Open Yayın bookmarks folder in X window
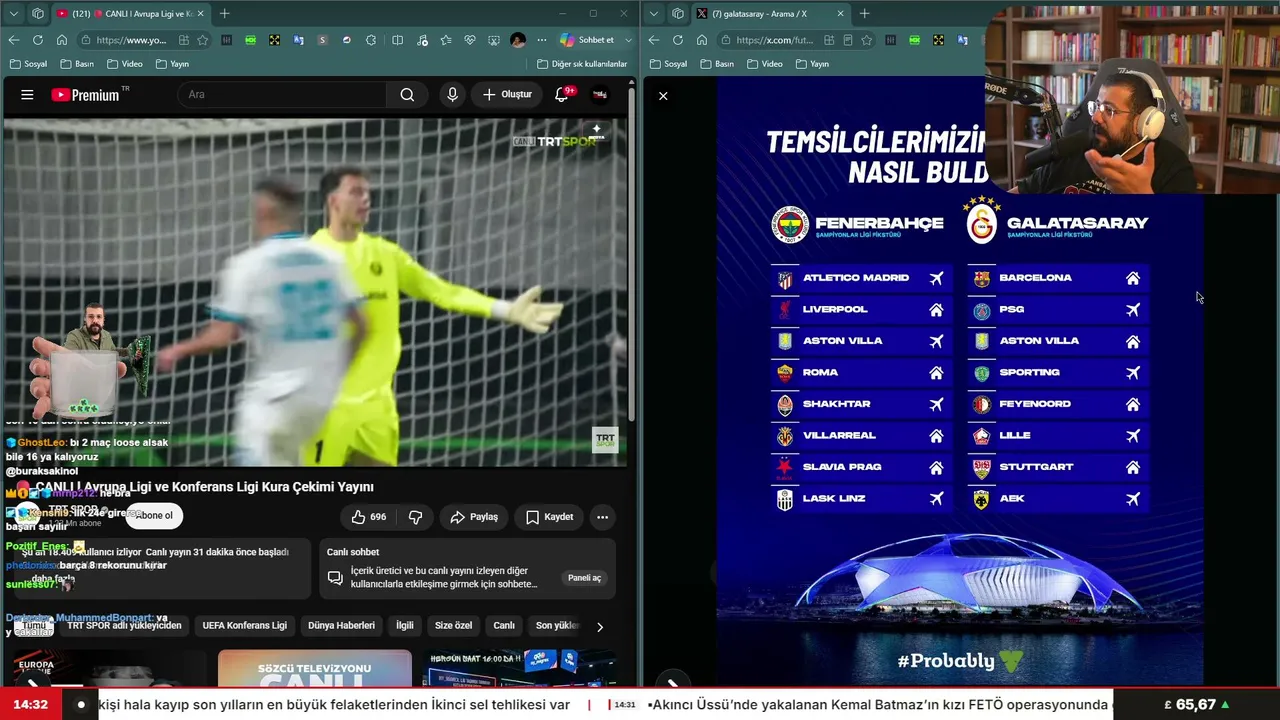 [x=812, y=64]
